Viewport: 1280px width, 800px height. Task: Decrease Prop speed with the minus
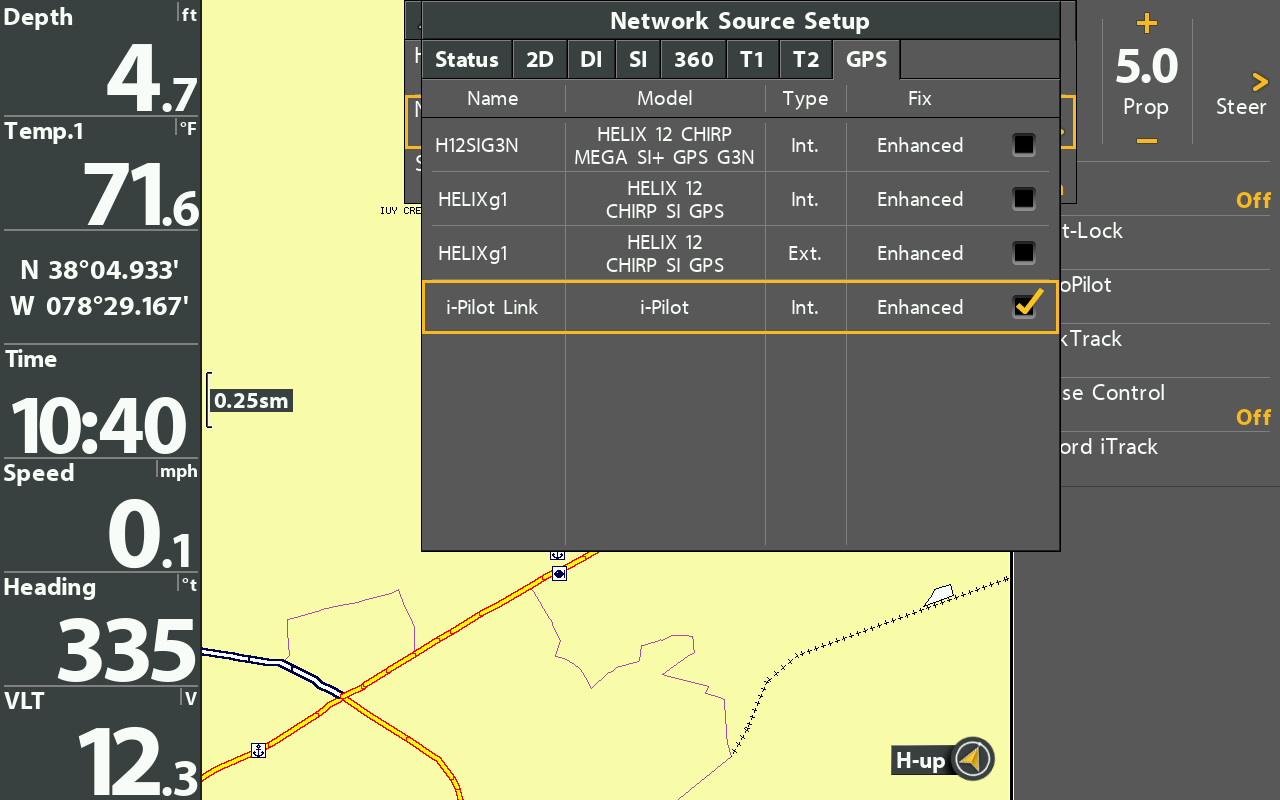pyautogui.click(x=1147, y=141)
